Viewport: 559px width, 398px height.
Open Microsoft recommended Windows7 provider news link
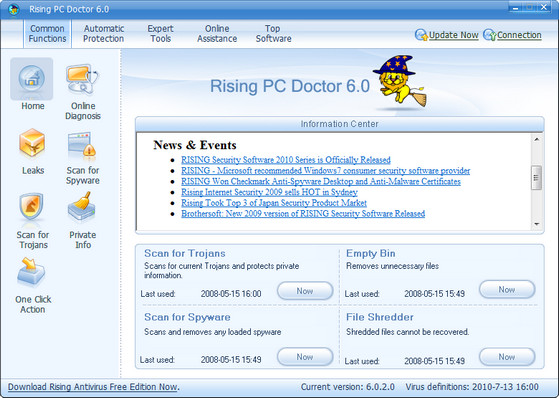[325, 170]
